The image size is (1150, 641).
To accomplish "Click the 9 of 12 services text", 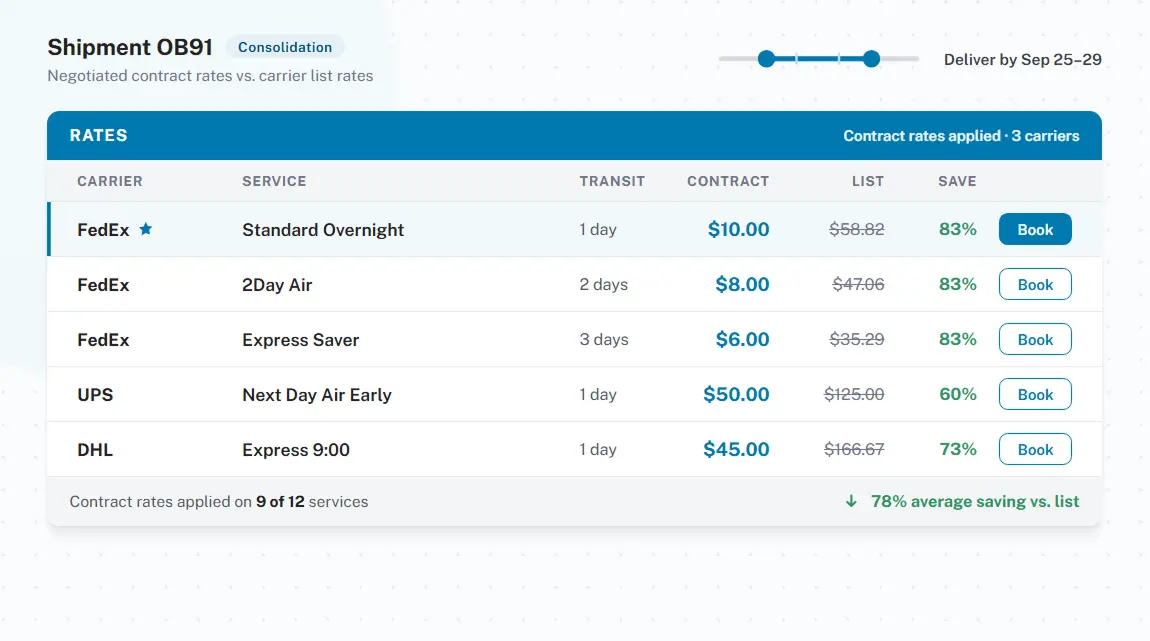I will coord(312,502).
